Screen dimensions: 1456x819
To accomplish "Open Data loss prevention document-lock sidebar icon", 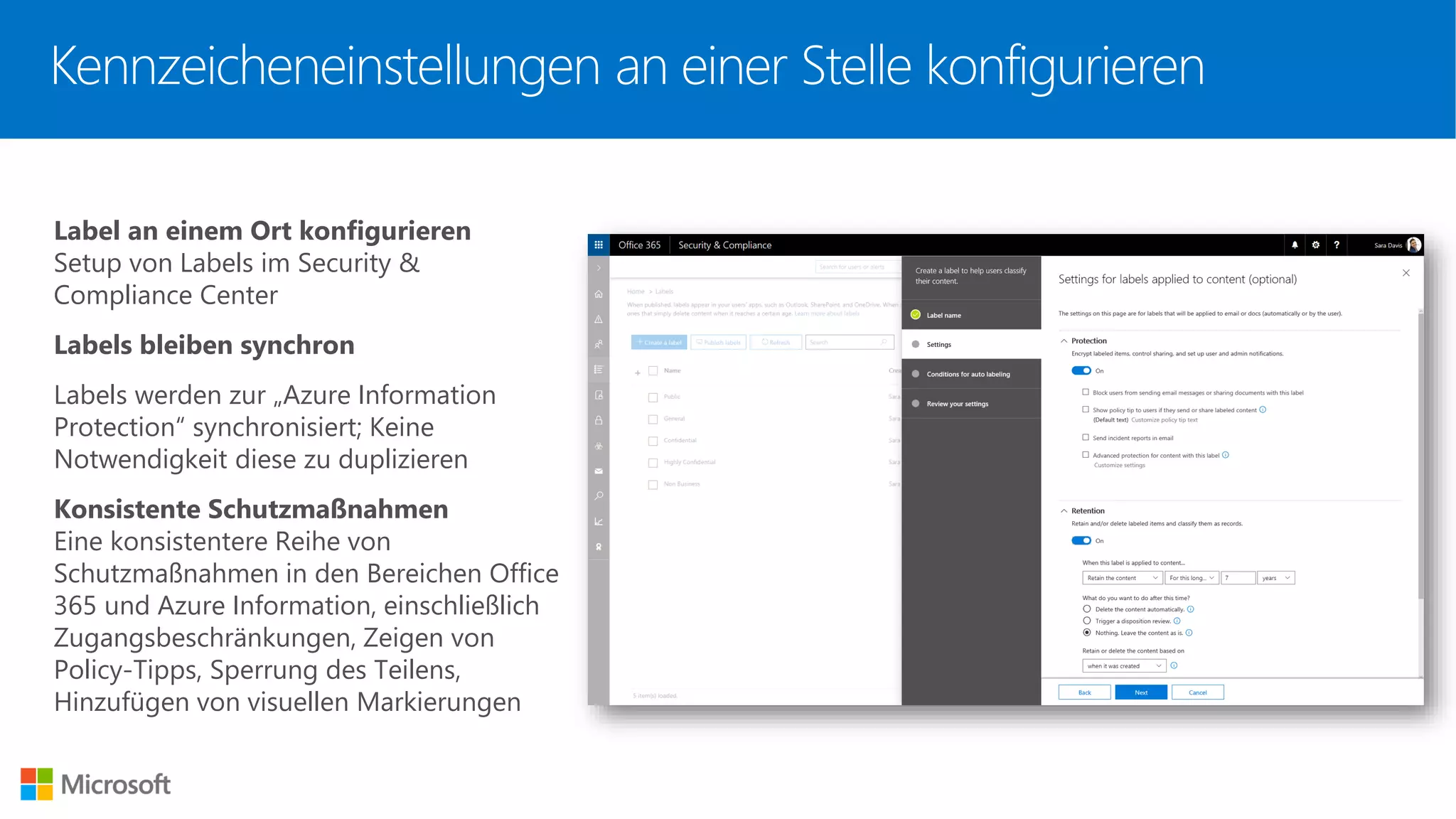I will pos(599,395).
